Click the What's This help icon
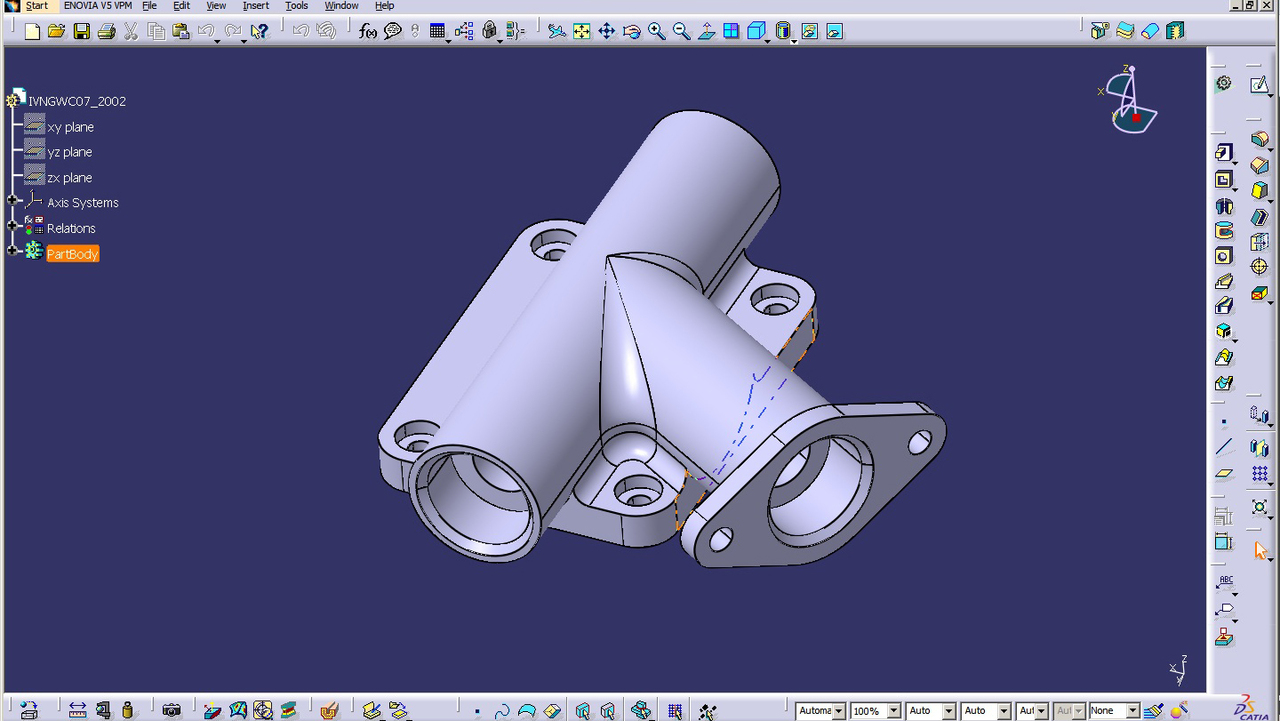Image resolution: width=1280 pixels, height=721 pixels. [x=259, y=32]
